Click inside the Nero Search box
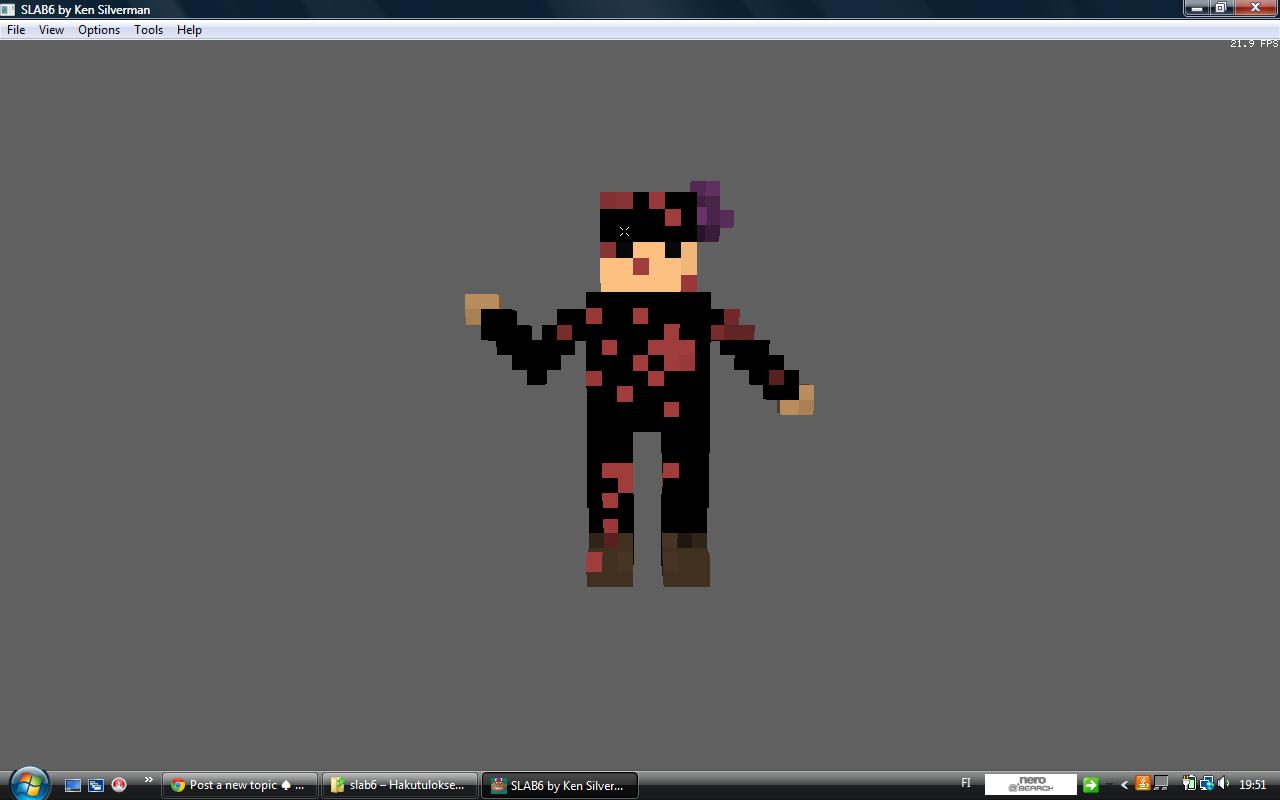The height and width of the screenshot is (800, 1280). pos(1030,784)
